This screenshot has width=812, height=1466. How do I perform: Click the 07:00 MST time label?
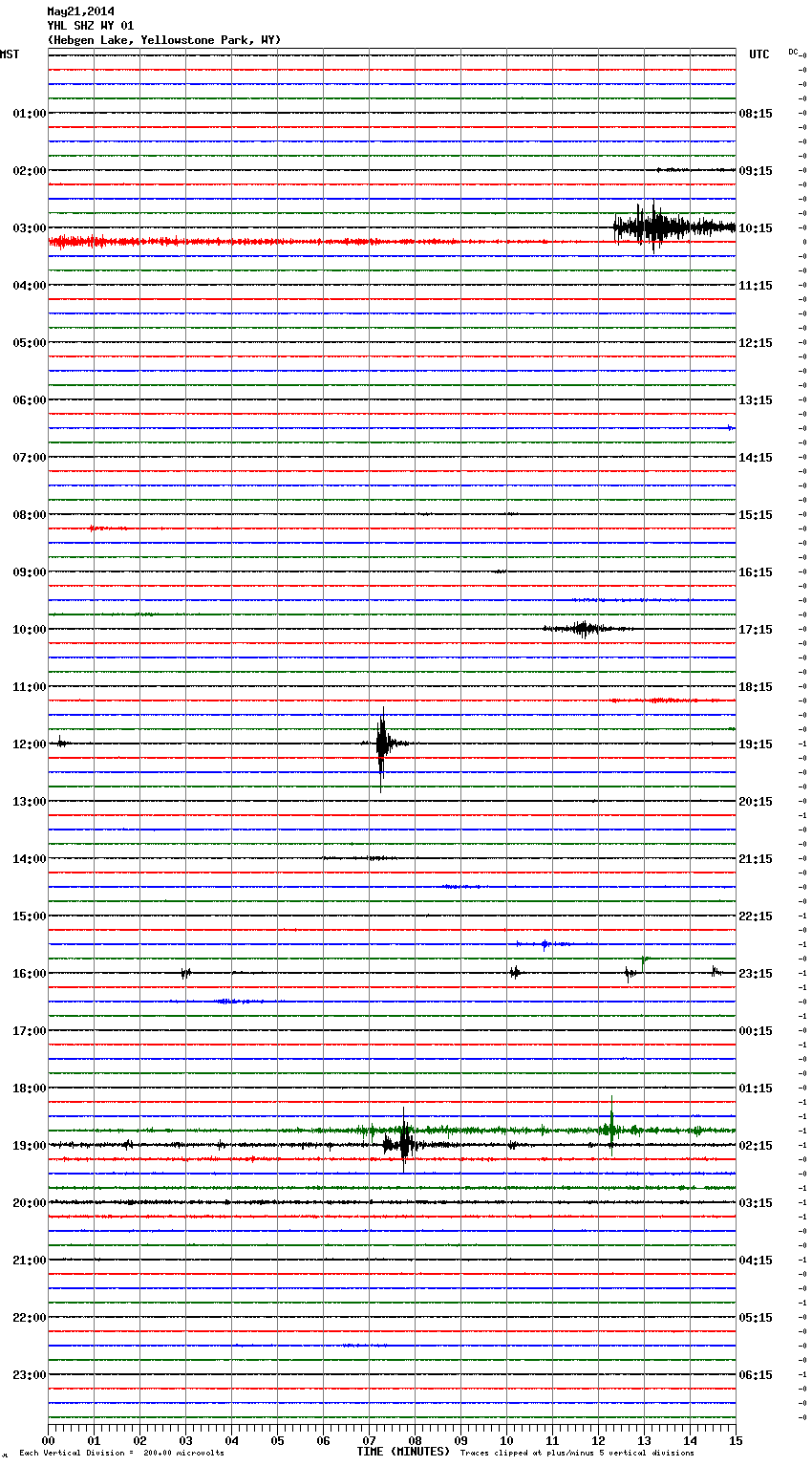pos(29,458)
